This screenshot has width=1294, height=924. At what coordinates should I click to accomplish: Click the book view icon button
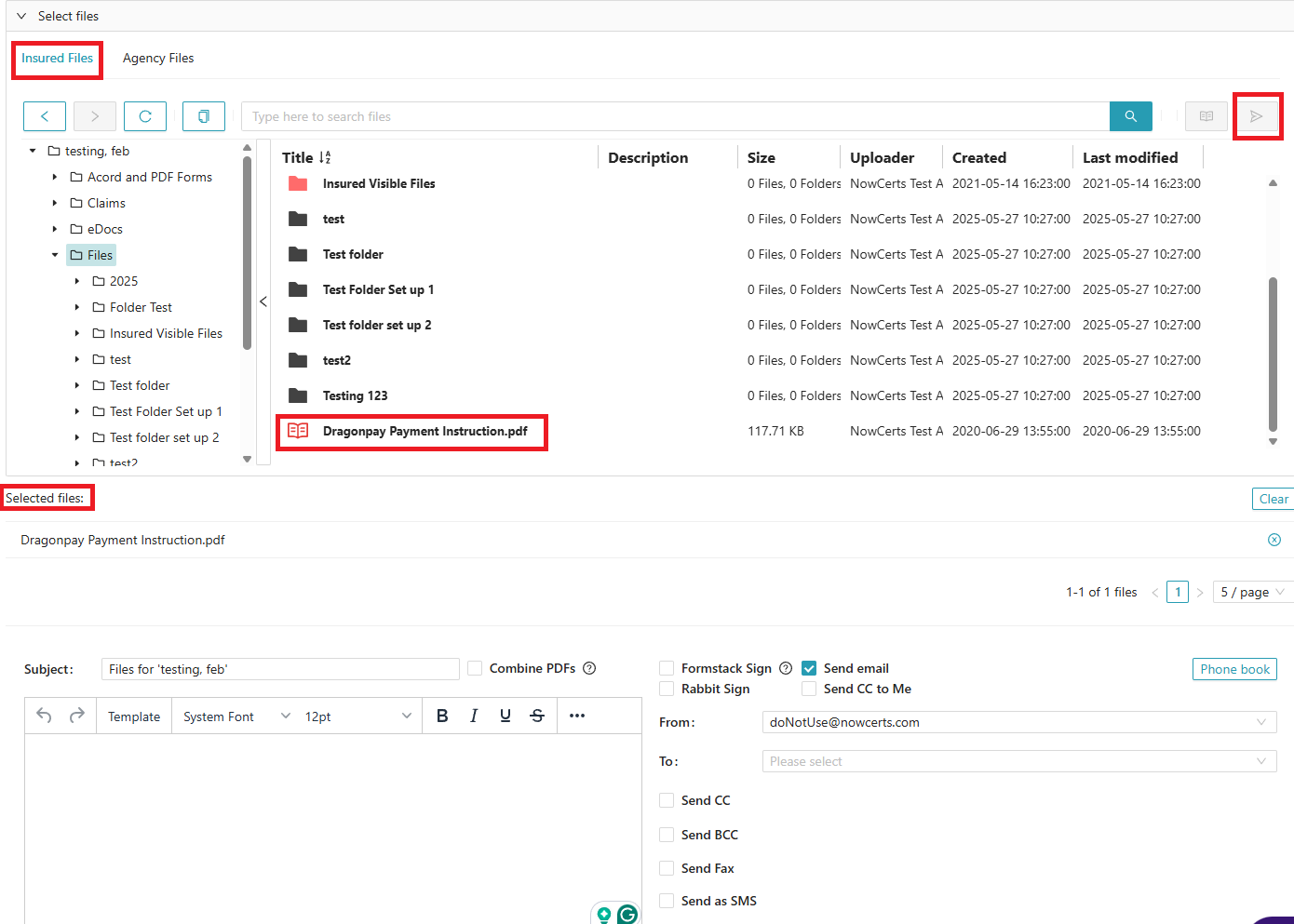click(x=1206, y=116)
